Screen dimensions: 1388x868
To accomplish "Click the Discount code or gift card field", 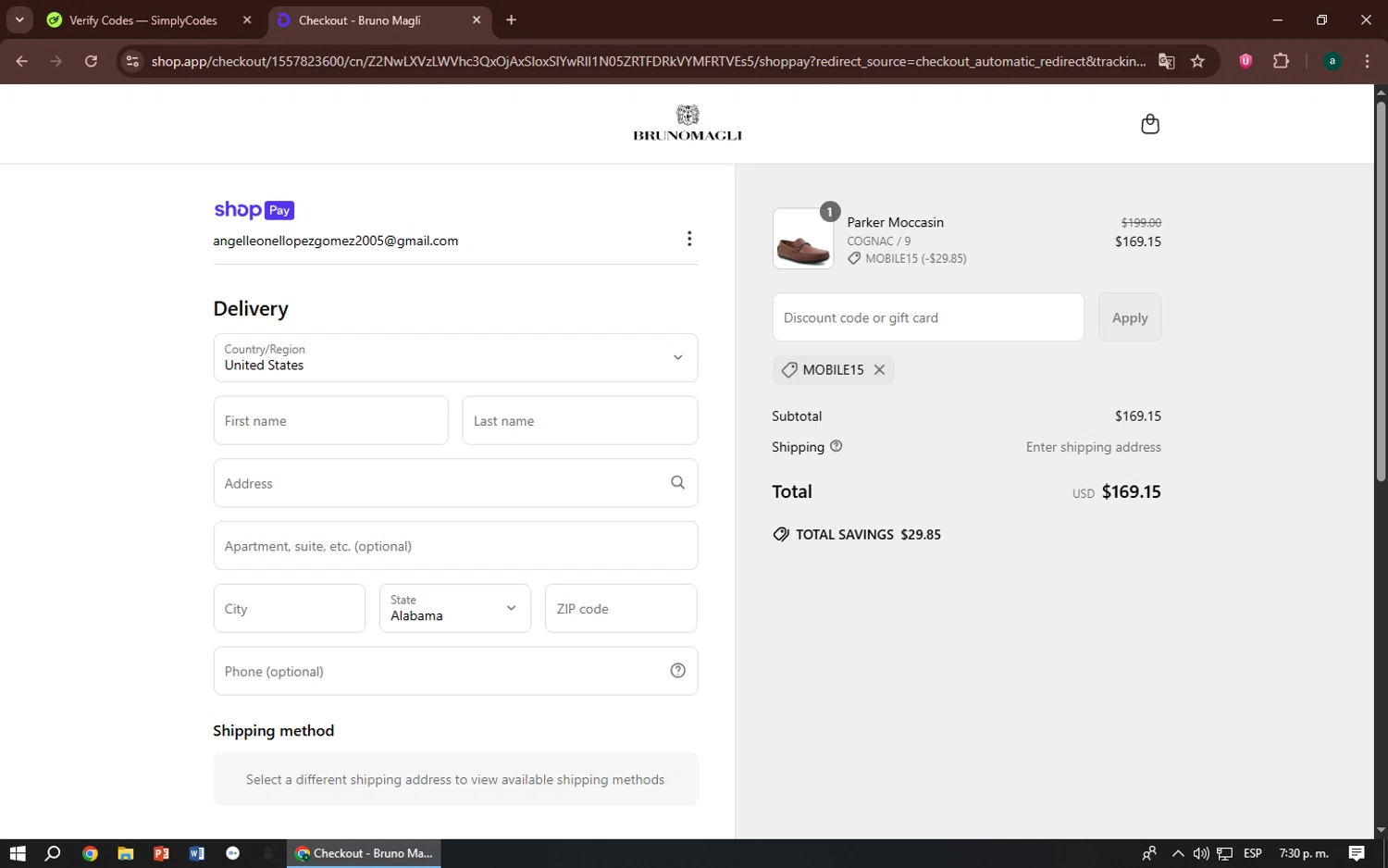I will pos(928,317).
